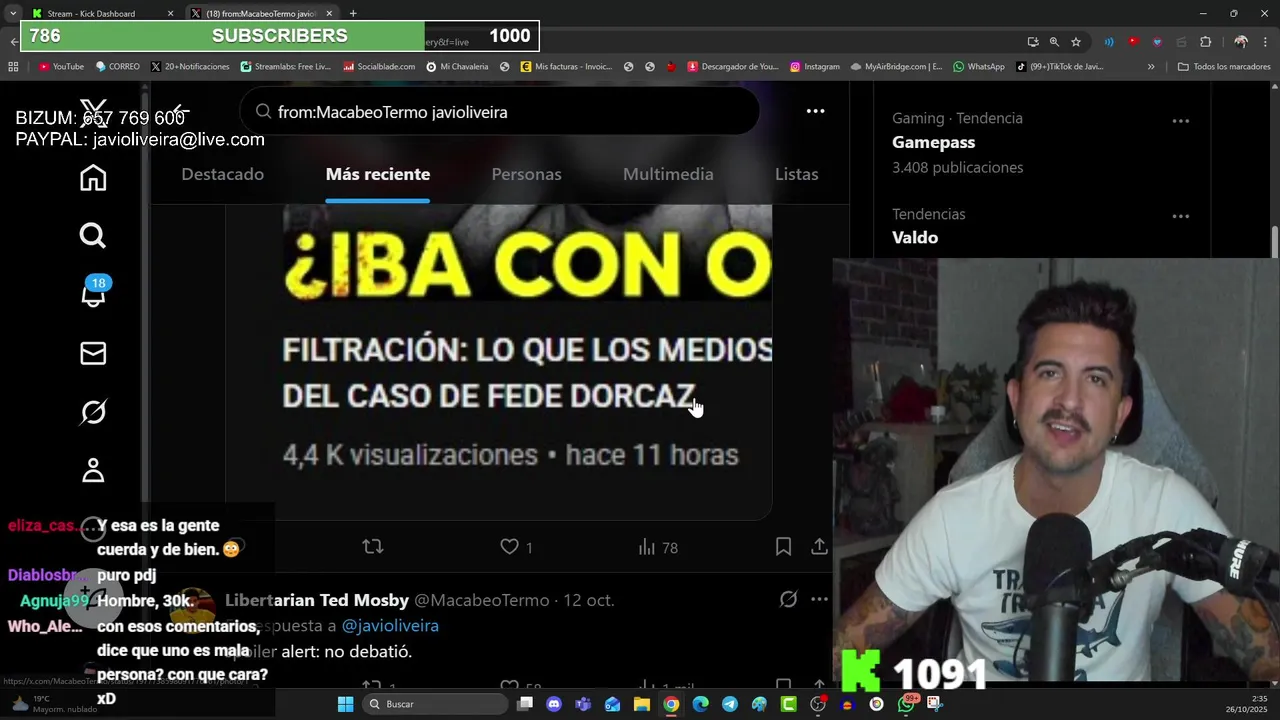Repost the Fede Dorcaz video post
This screenshot has height=720, width=1280.
coord(372,547)
